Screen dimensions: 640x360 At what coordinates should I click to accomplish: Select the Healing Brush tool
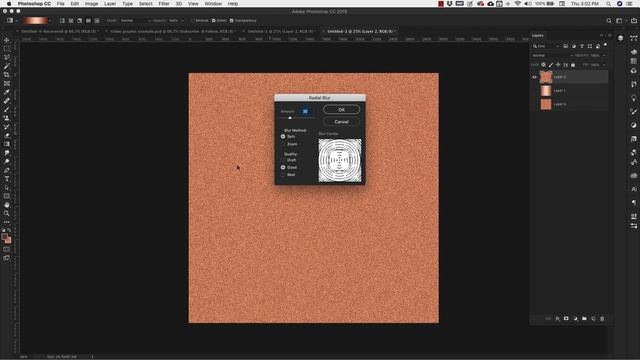[x=7, y=101]
